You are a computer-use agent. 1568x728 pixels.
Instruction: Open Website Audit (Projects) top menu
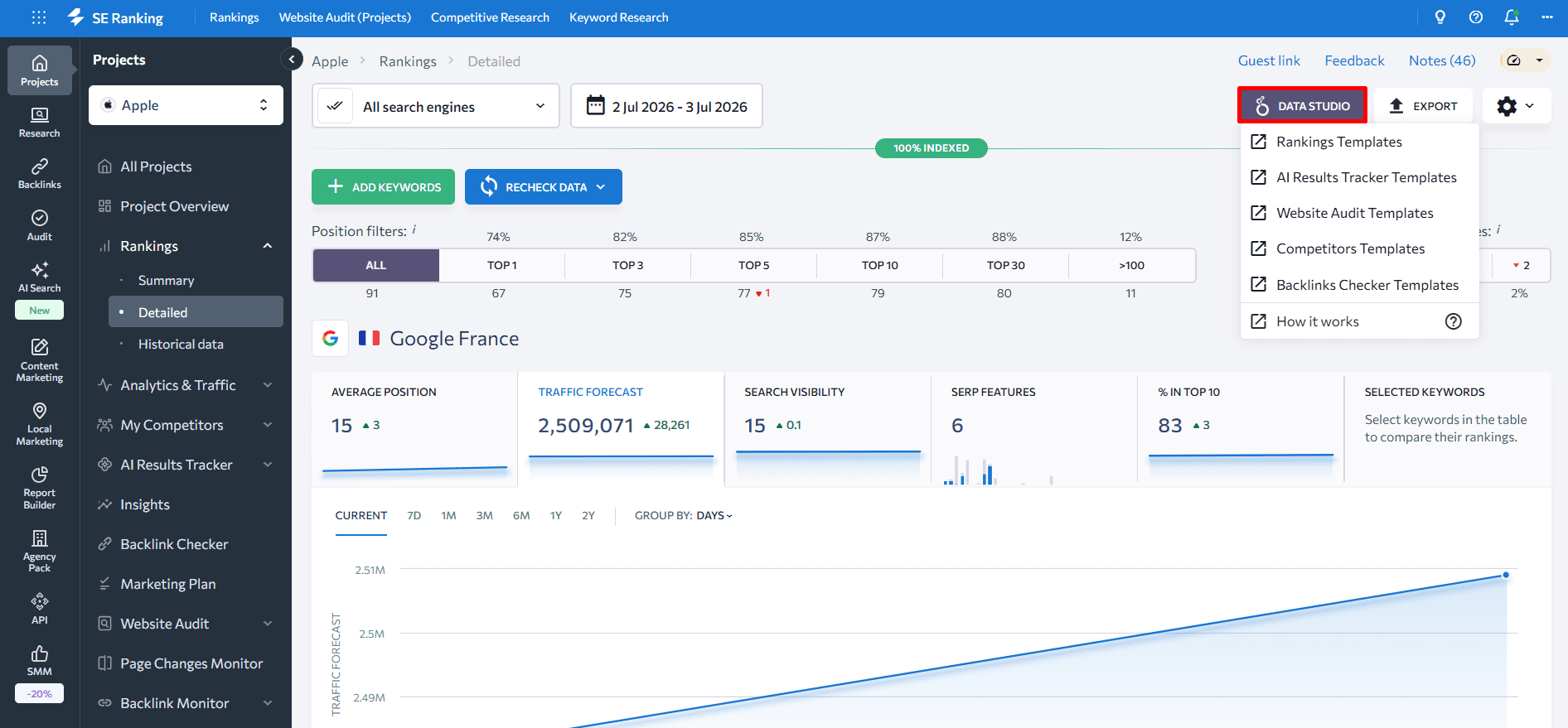click(x=345, y=17)
